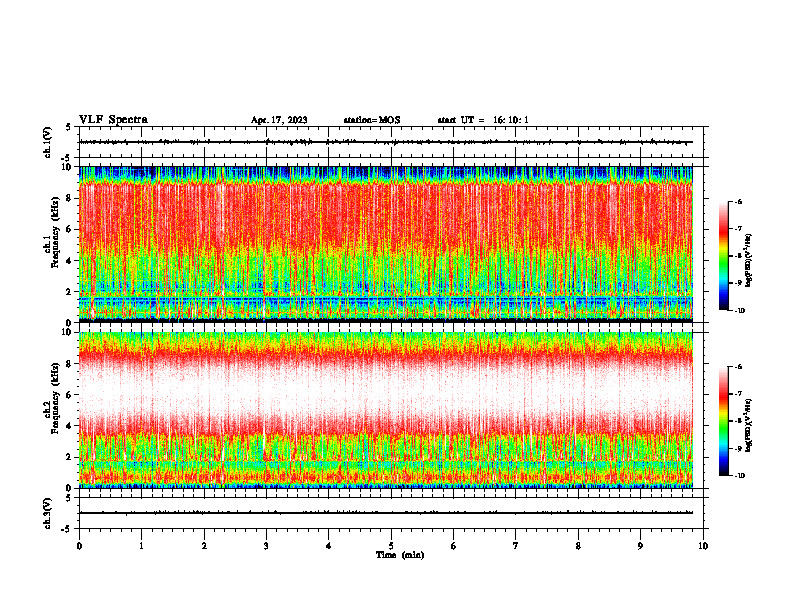Click the "-6" tick on ch.1 colorbar
792x612 pixels.
pyautogui.click(x=738, y=202)
